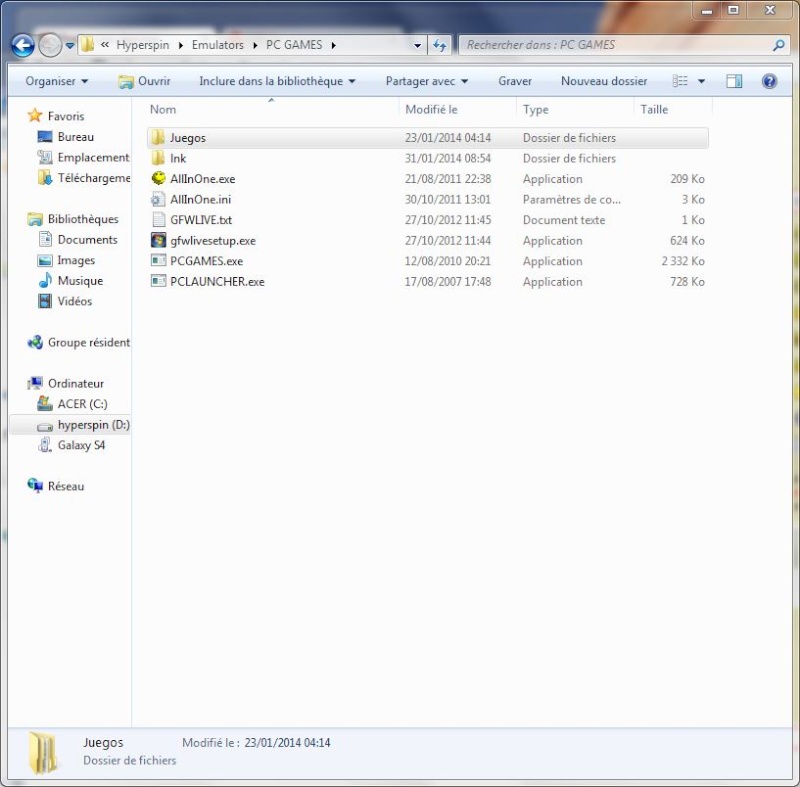Open recent locations dropdown next to Forward
Screen dimensions: 800x787
[70, 45]
